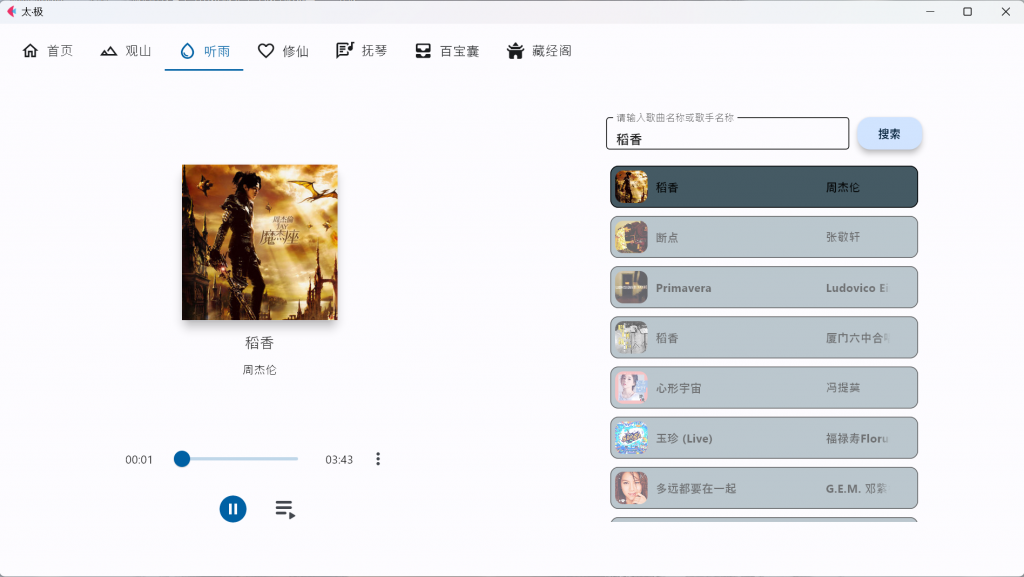Switch to the 观山 tab

[x=125, y=51]
